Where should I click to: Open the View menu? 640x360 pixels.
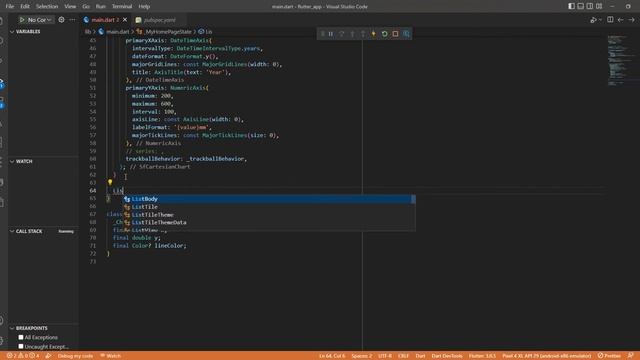tap(70, 7)
